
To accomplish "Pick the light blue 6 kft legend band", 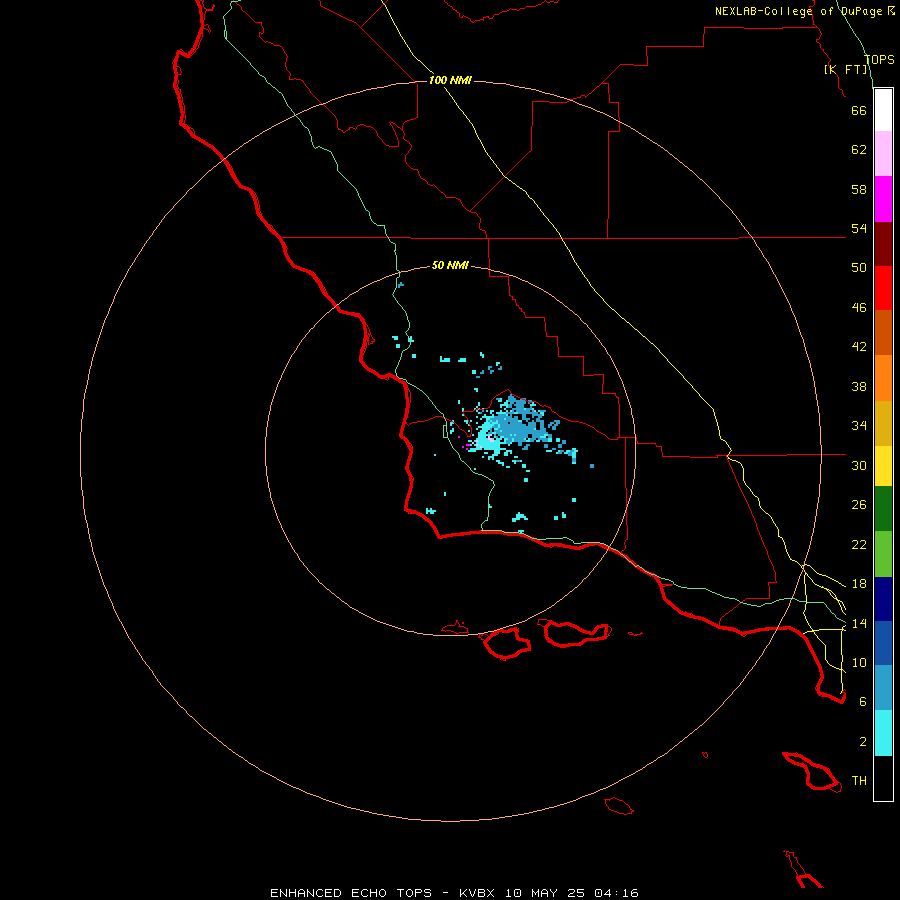I will pyautogui.click(x=883, y=687).
